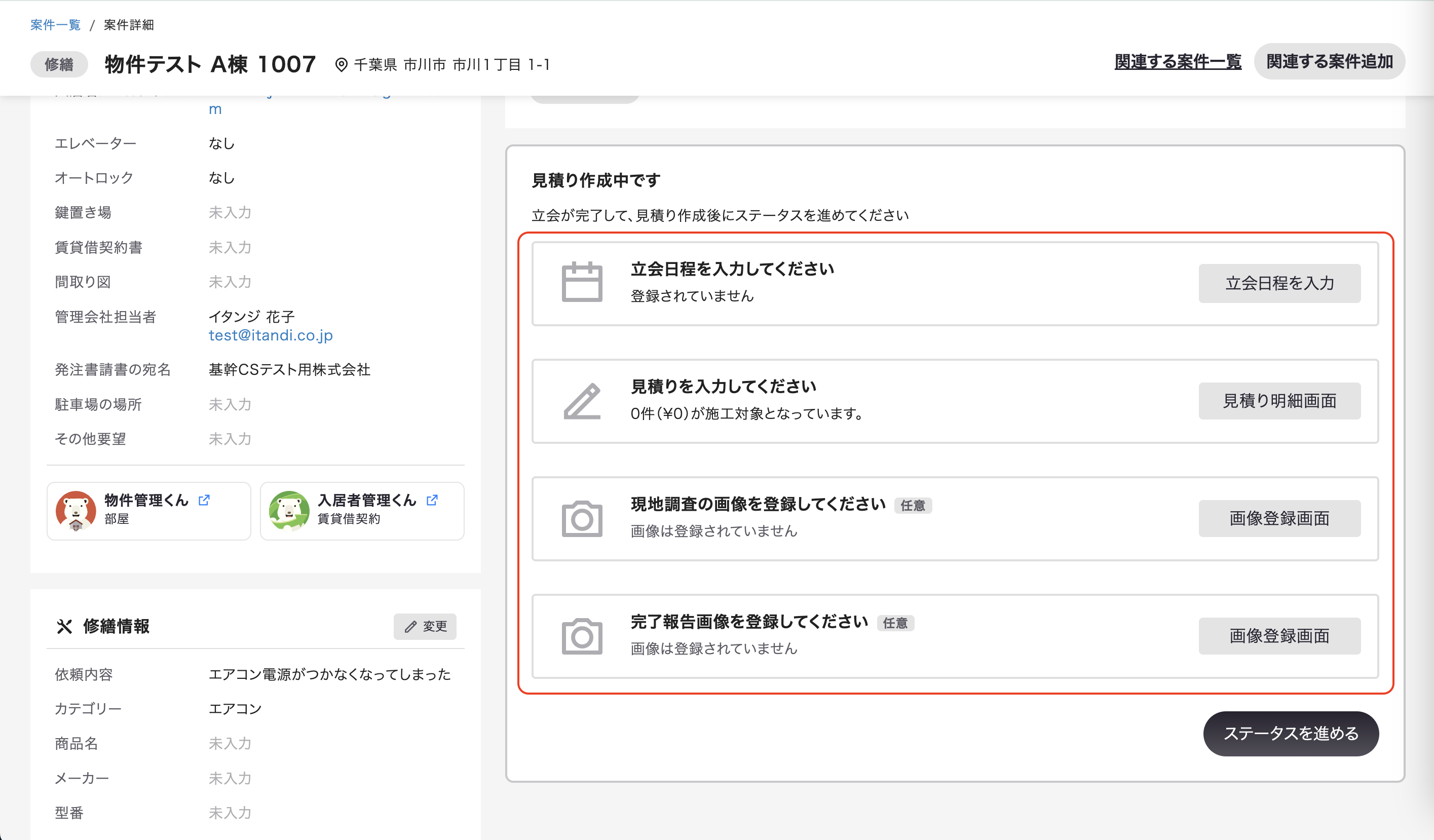Click 入居者管理くん external link icon
Viewport: 1434px width, 840px height.
[432, 500]
